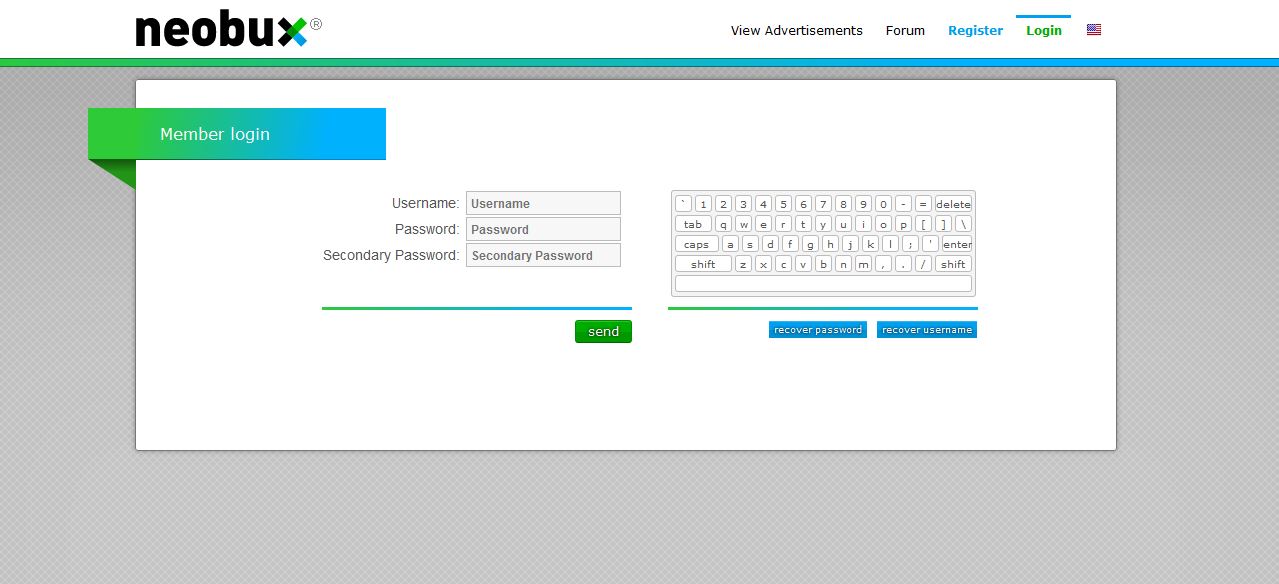Click the u key on virtual keyboard
The width and height of the screenshot is (1279, 584).
(x=844, y=224)
